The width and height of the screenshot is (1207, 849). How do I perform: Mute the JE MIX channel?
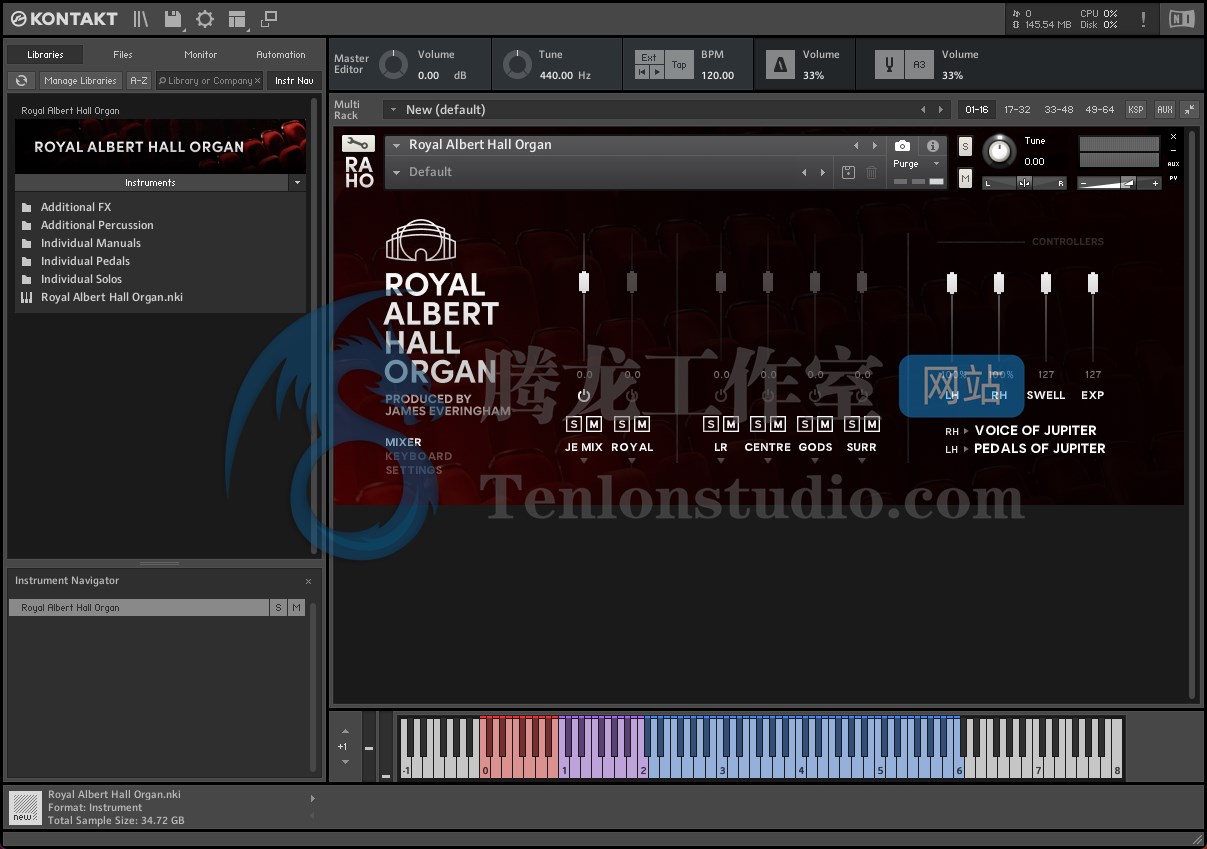(594, 425)
